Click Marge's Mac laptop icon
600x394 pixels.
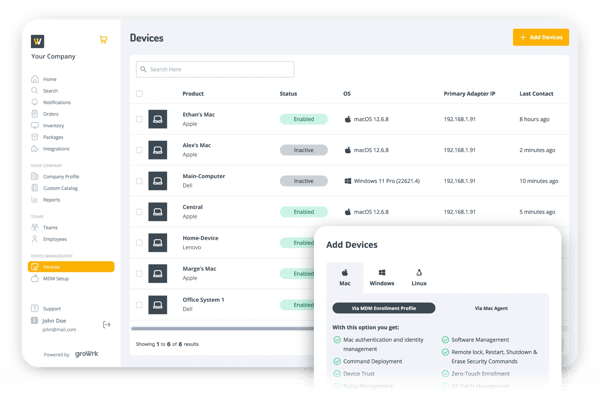tap(158, 274)
